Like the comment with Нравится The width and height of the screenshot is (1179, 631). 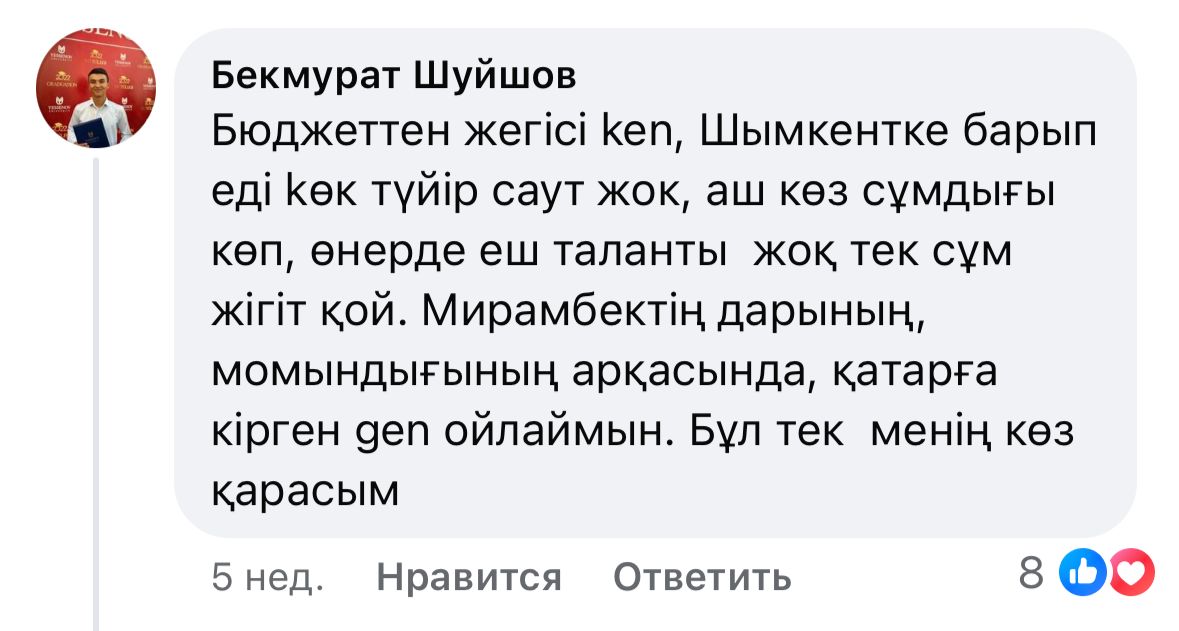[x=468, y=578]
